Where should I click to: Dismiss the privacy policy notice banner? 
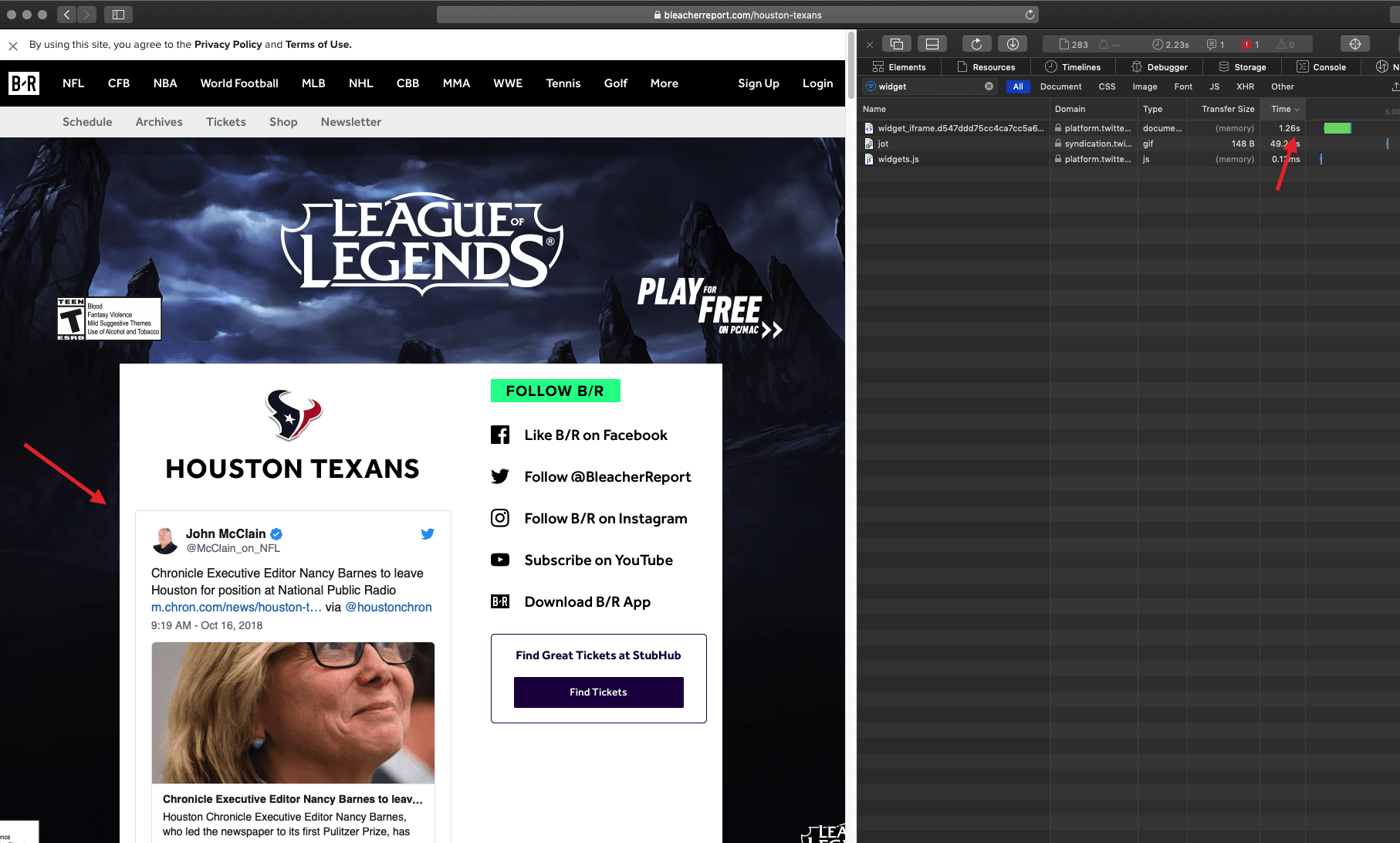pos(13,46)
